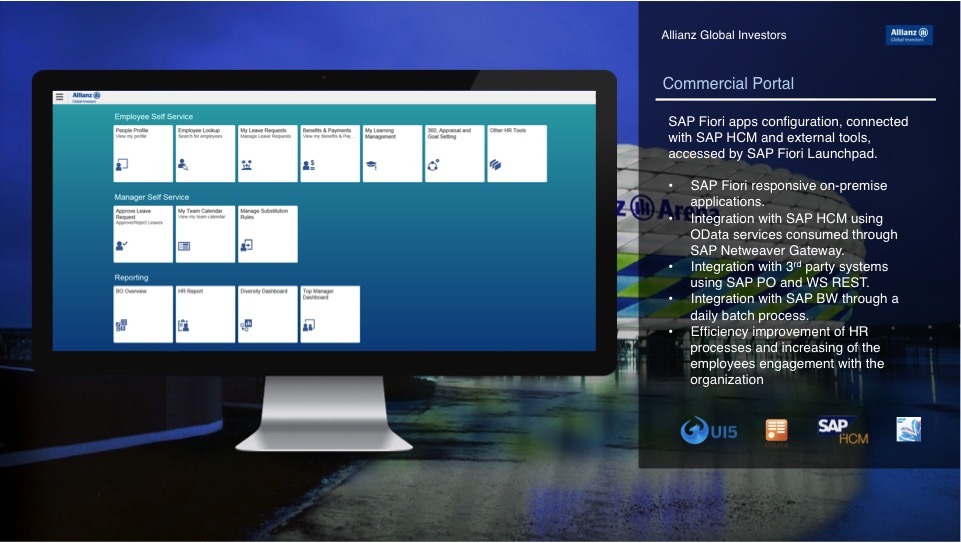Click the orange OData logo

(777, 431)
